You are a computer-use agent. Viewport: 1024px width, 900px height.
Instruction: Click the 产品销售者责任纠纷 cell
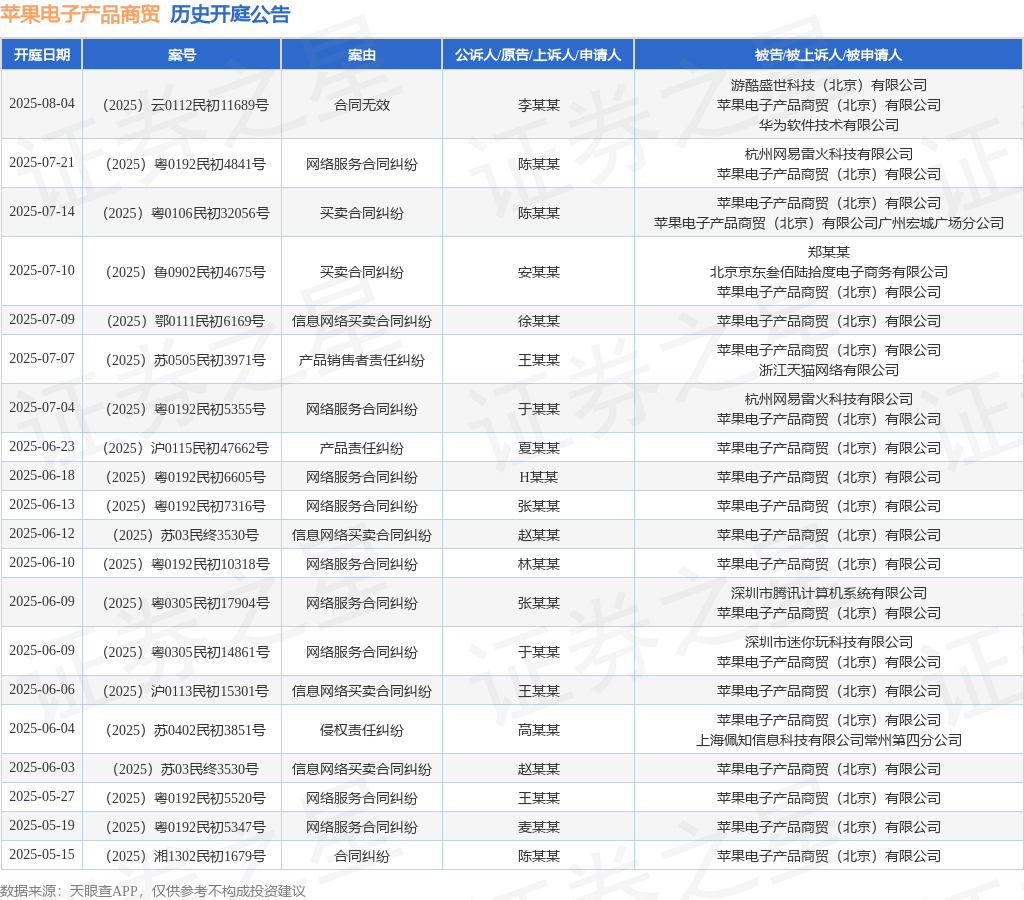[x=362, y=360]
